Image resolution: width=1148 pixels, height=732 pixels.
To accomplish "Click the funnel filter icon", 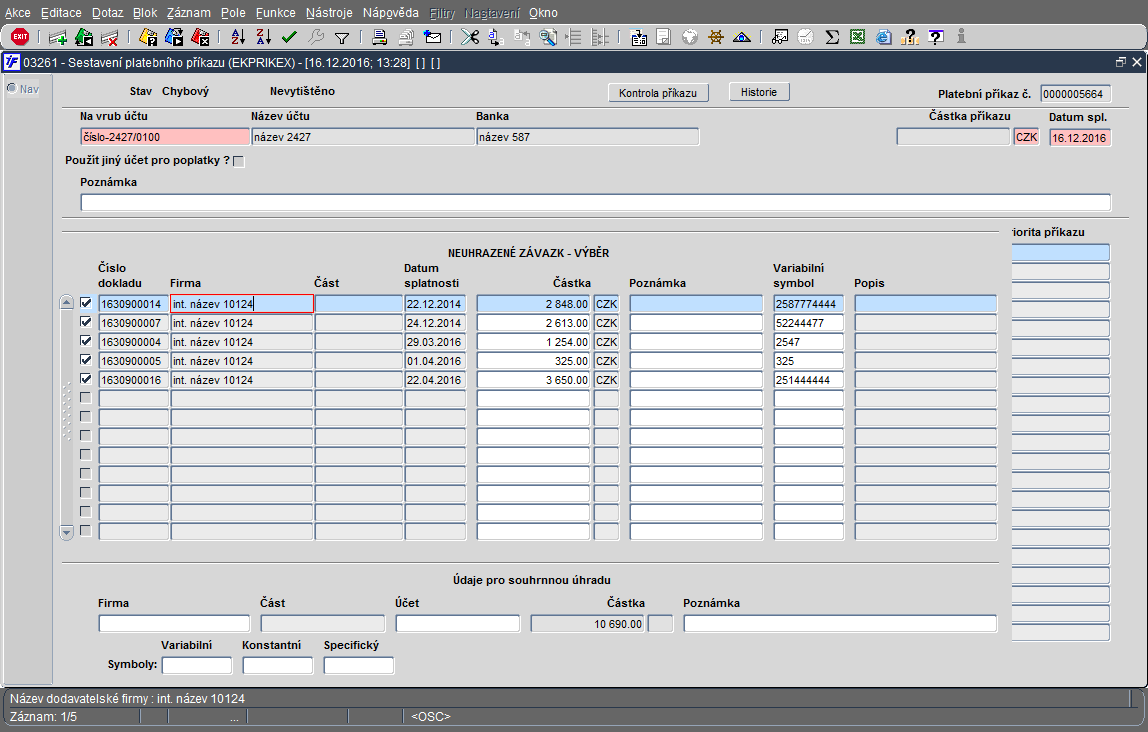I will (x=341, y=38).
